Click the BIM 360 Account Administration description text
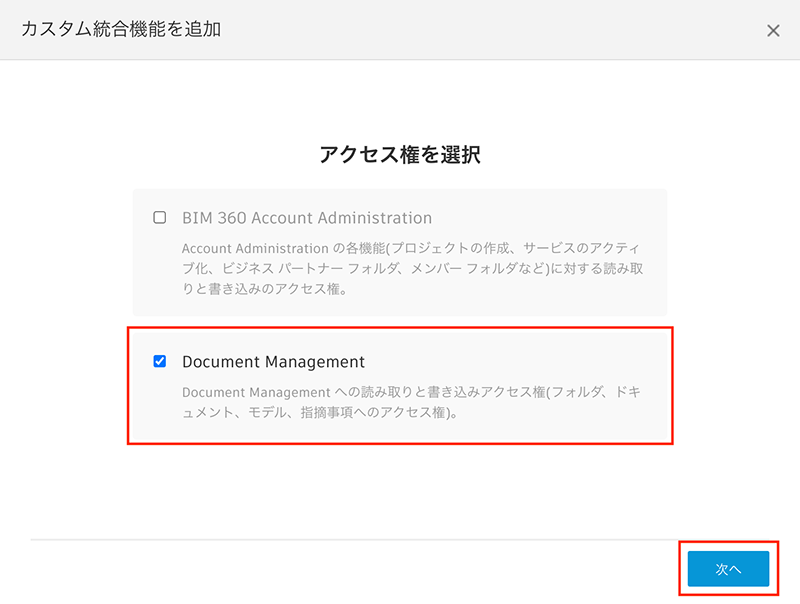Image resolution: width=800 pixels, height=604 pixels. pos(412,268)
